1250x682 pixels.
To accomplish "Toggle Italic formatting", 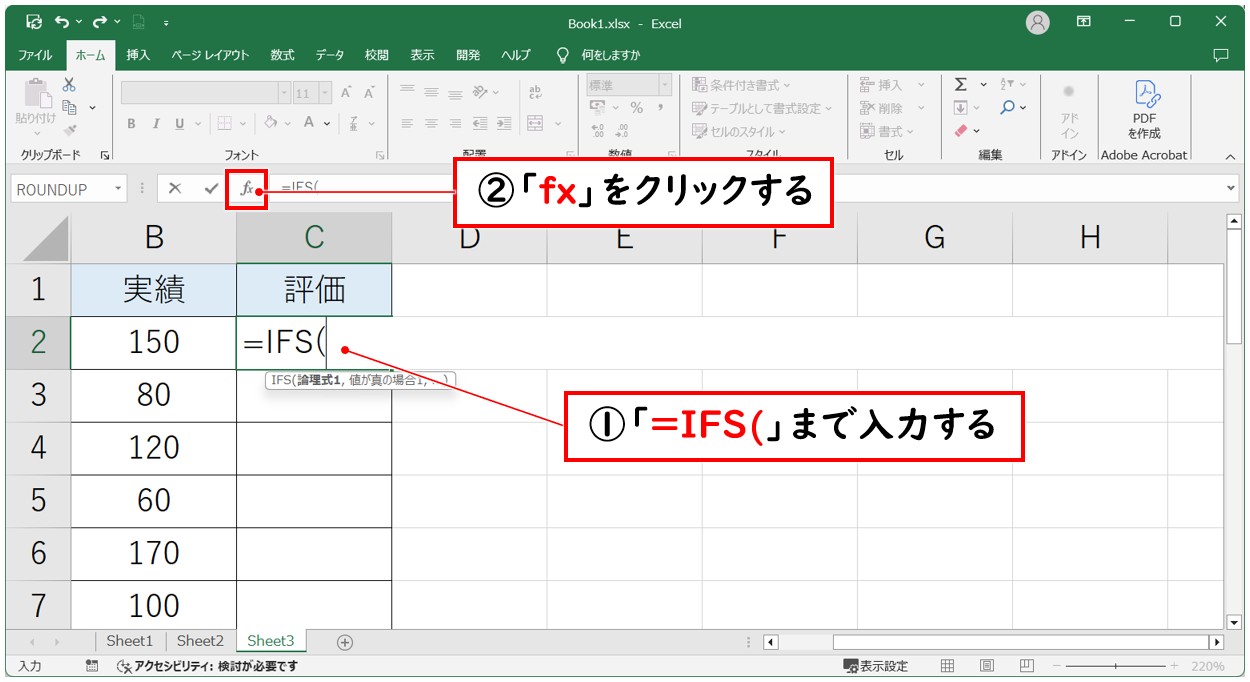I will coord(155,123).
